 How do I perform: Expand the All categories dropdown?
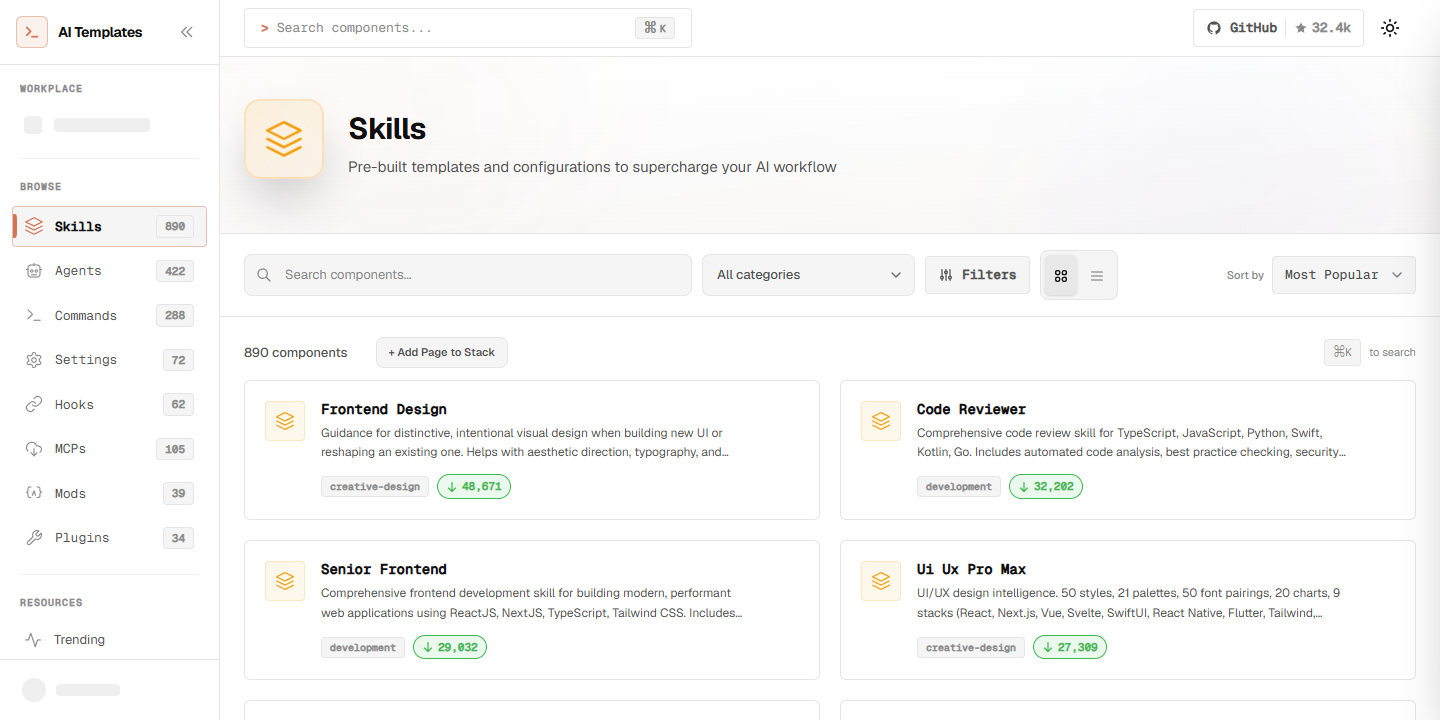click(x=808, y=275)
